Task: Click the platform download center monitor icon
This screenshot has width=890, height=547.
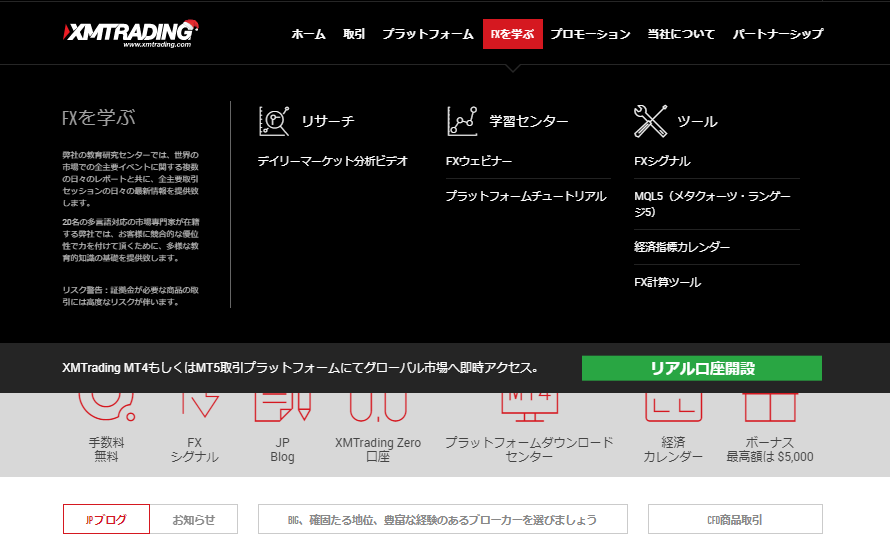Action: point(530,407)
